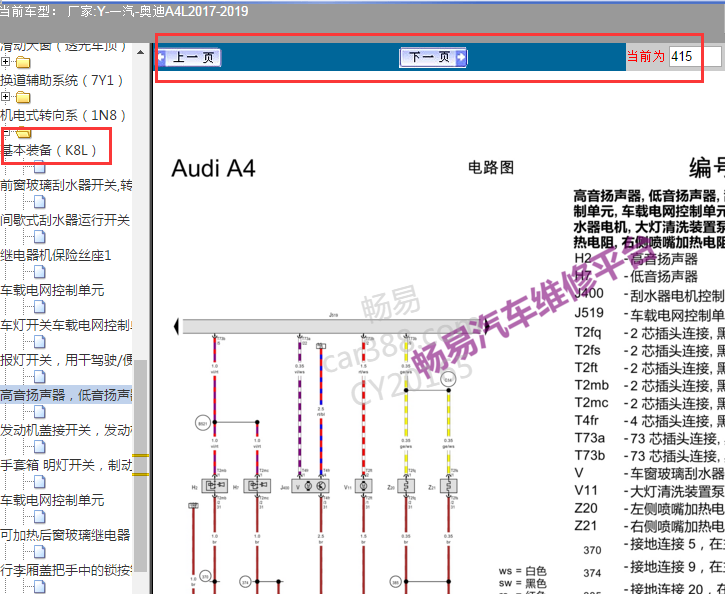Open the 可加热后窗玻璃继电器 document

click(65, 535)
